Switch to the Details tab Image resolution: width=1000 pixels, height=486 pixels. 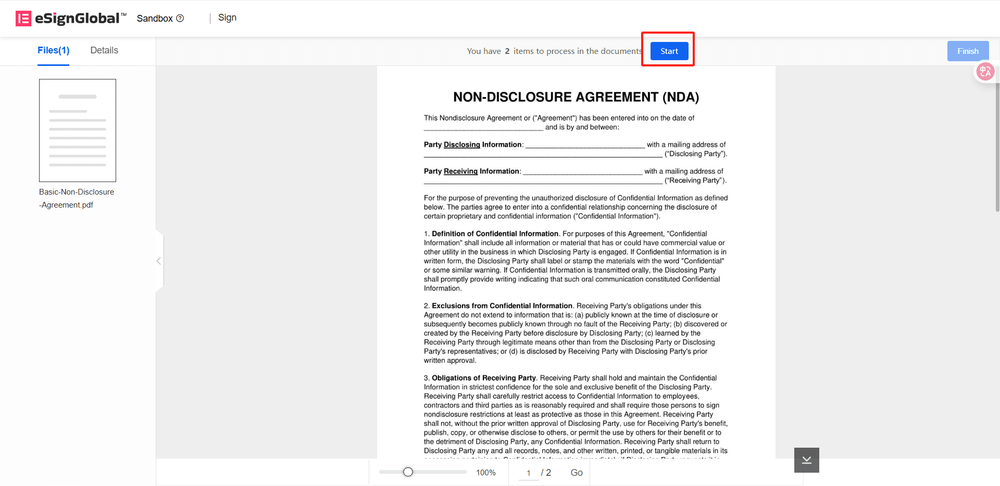click(104, 50)
